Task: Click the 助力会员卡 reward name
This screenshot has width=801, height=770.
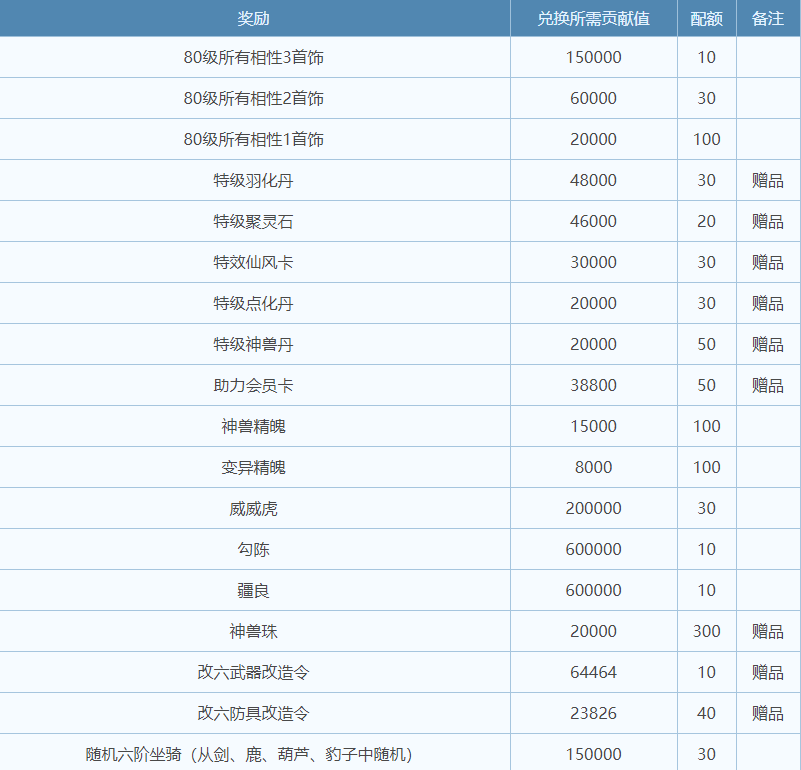Action: tap(253, 386)
